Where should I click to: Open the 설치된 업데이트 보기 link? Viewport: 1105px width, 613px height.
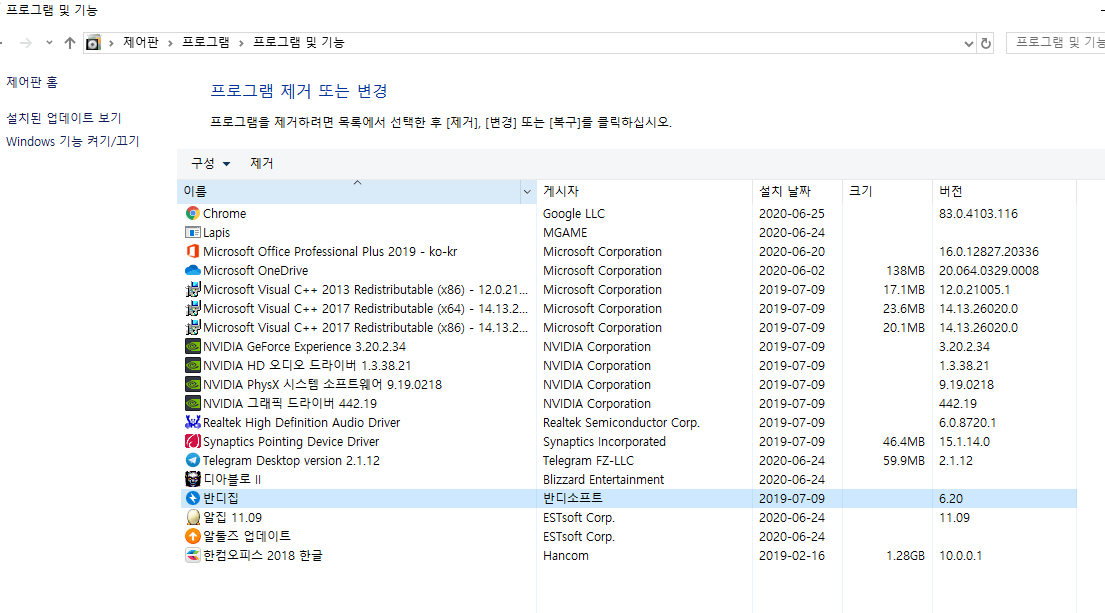point(64,118)
